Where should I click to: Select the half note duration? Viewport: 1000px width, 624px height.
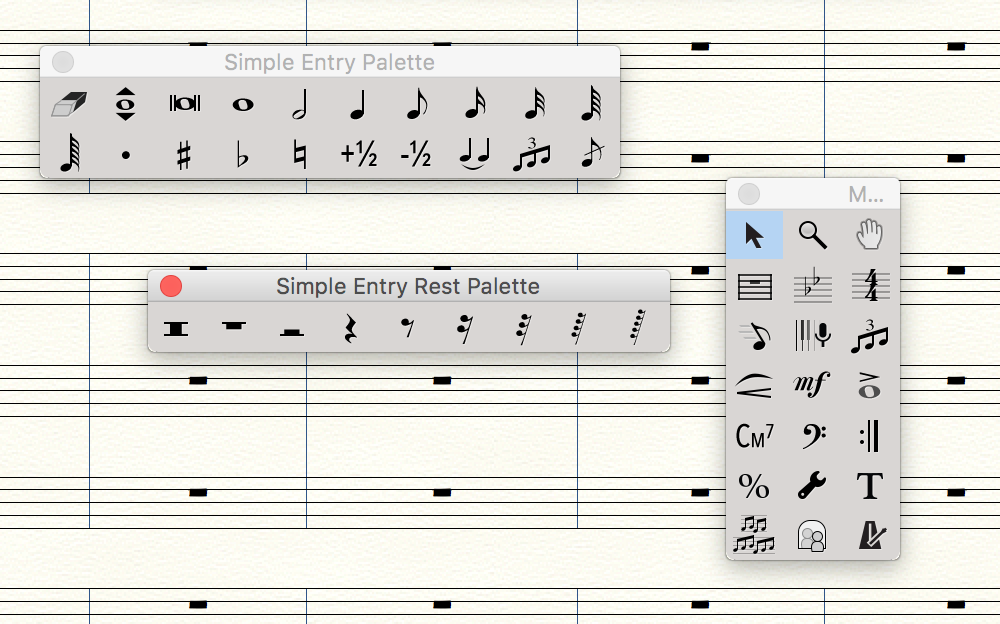299,104
